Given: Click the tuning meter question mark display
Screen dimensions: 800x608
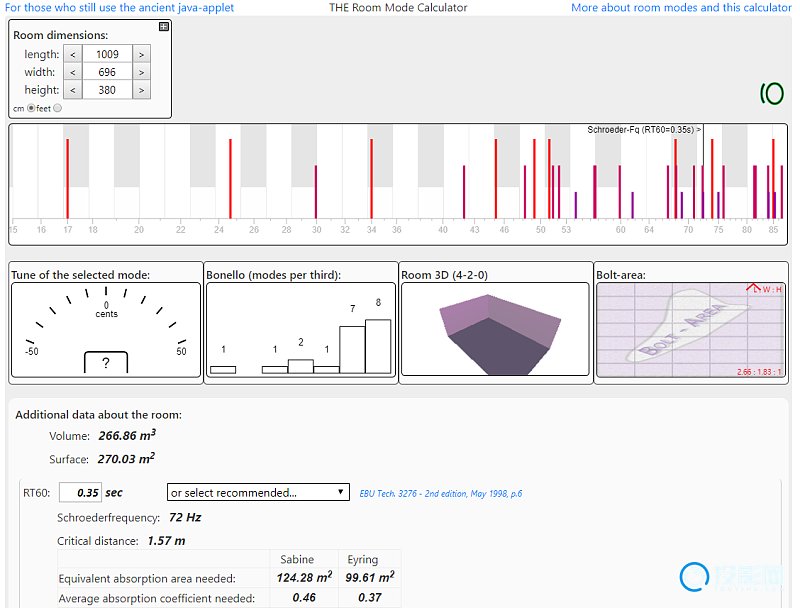Looking at the screenshot, I should [106, 363].
